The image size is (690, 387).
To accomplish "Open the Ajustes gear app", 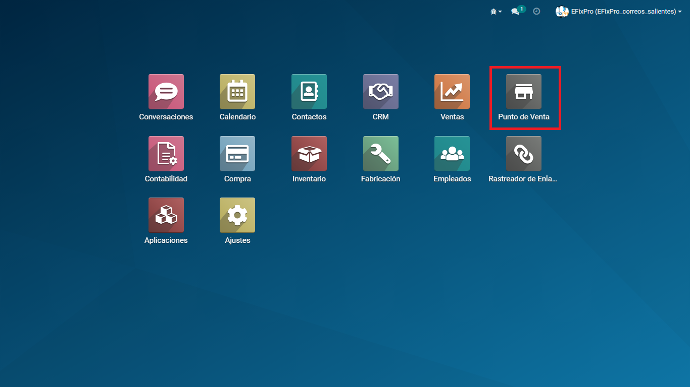I will tap(237, 215).
